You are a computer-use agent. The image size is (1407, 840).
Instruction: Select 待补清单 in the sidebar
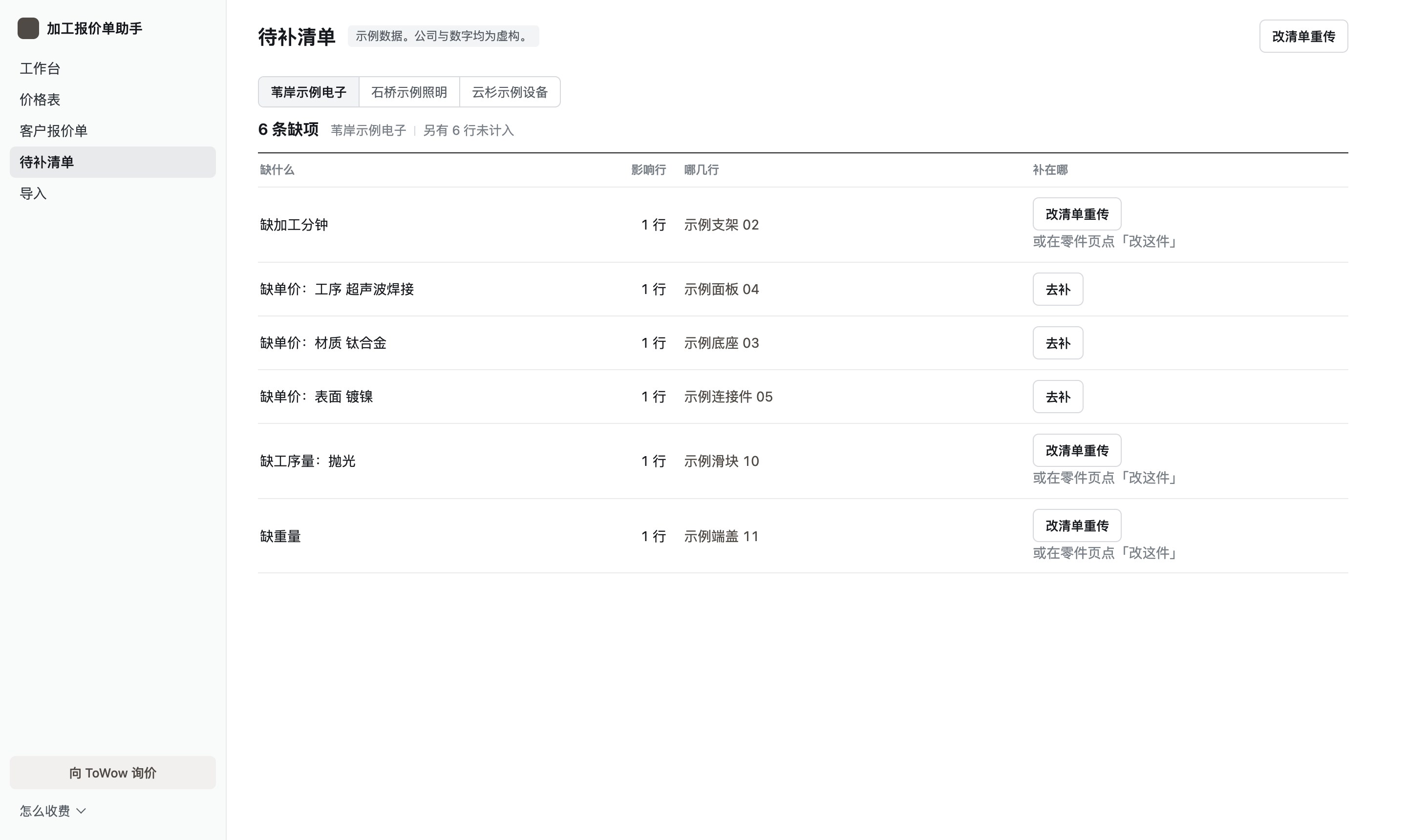pyautogui.click(x=113, y=162)
